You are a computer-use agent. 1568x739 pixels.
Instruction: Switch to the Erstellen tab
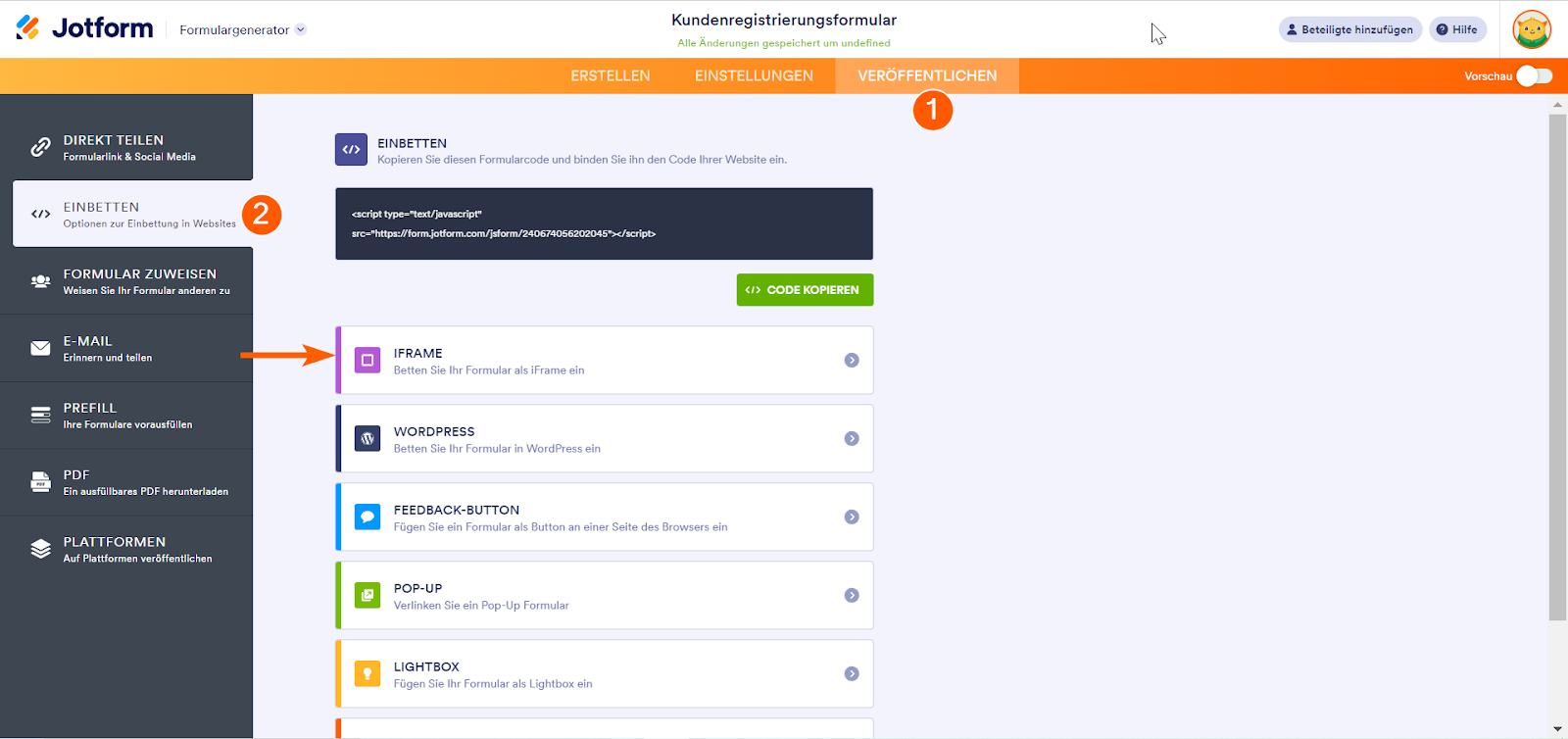(x=611, y=76)
